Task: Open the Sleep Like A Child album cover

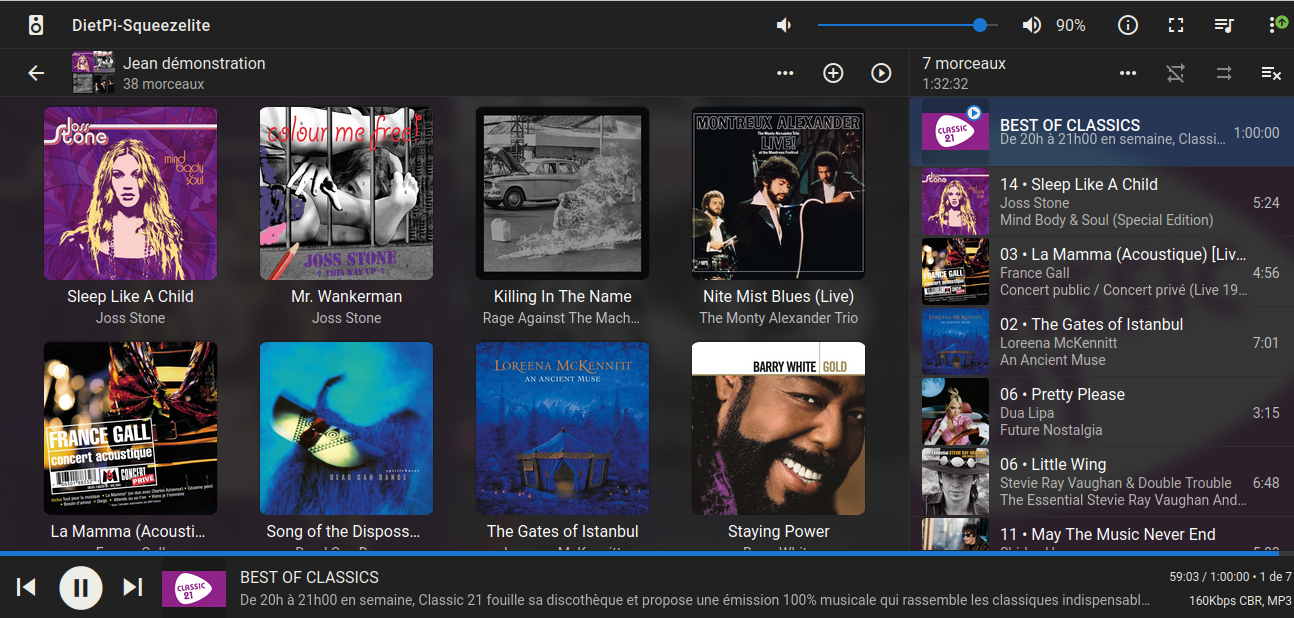Action: (x=130, y=193)
